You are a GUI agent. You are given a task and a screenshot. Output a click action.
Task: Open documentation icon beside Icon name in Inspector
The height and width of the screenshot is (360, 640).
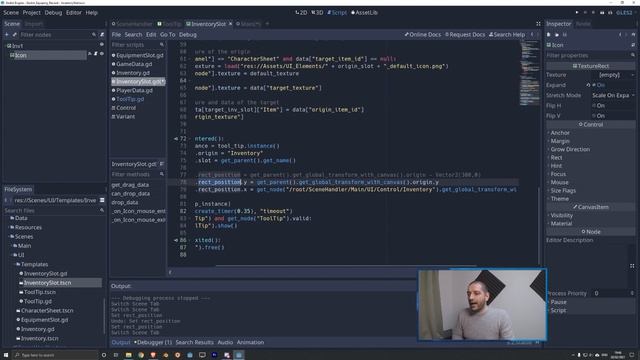click(x=633, y=45)
